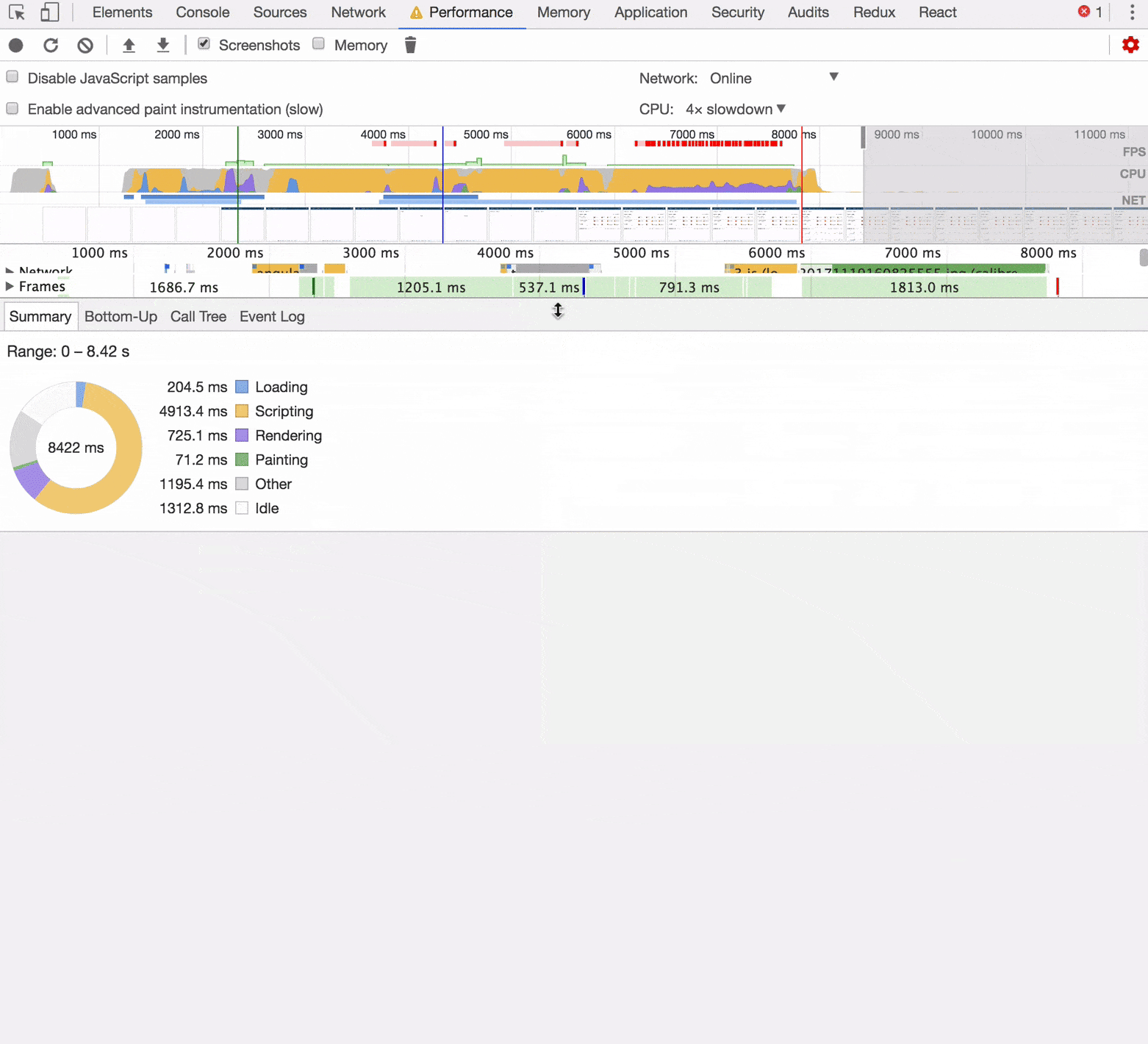
Task: Enable the Memory checkbox
Action: point(318,43)
